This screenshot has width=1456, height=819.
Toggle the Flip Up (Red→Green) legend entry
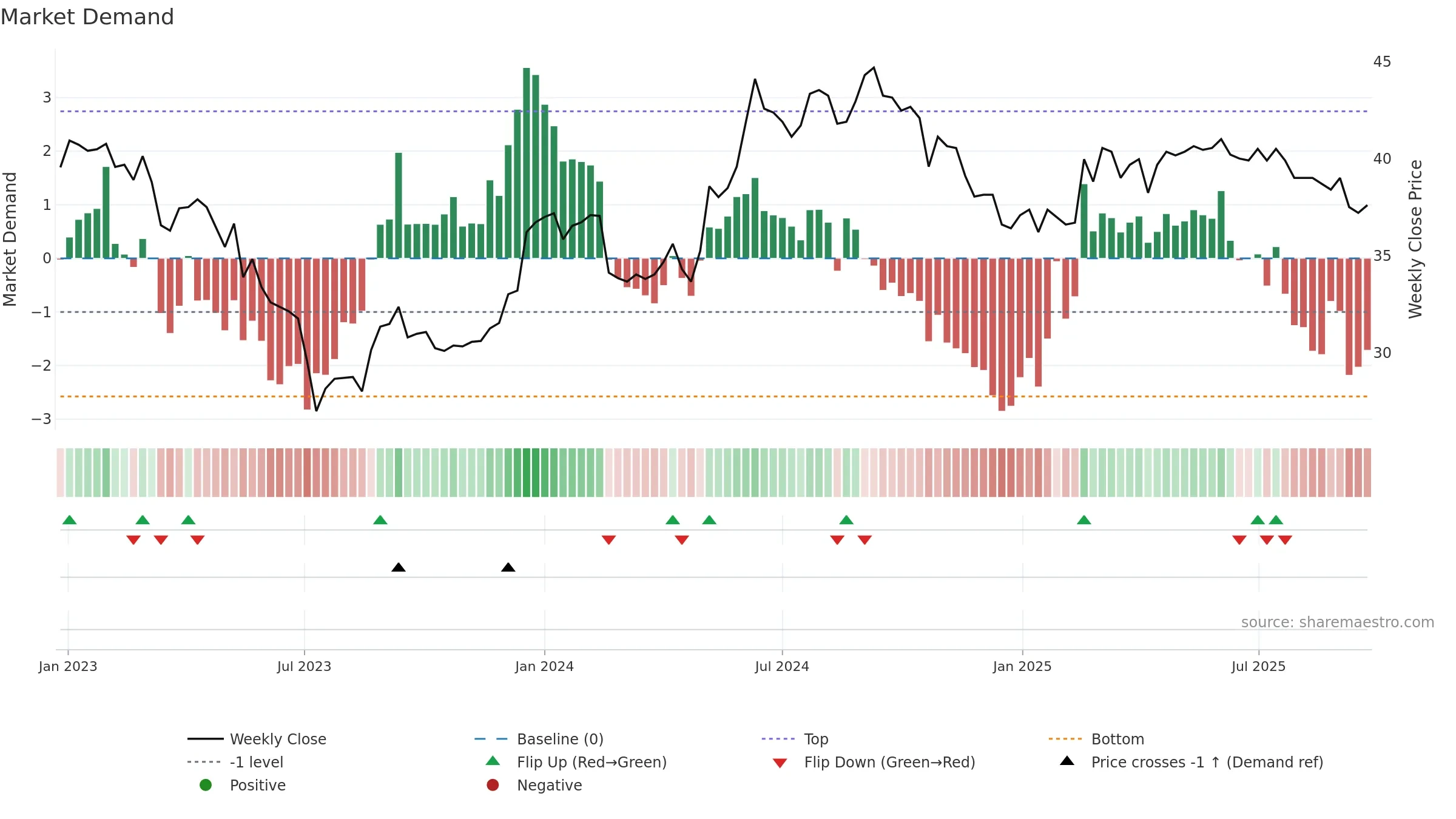[576, 762]
